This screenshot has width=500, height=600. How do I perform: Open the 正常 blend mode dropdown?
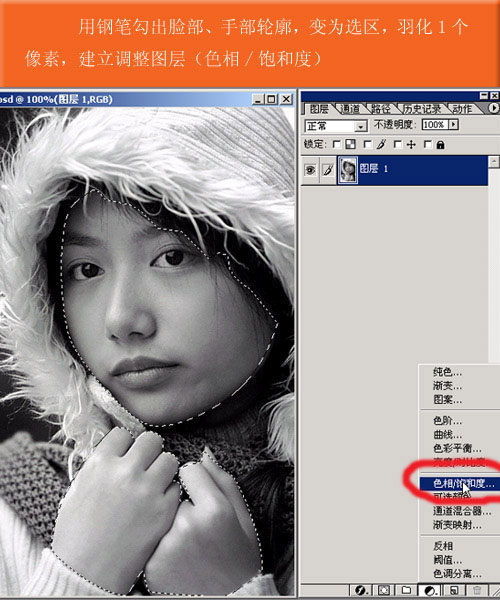pyautogui.click(x=336, y=126)
